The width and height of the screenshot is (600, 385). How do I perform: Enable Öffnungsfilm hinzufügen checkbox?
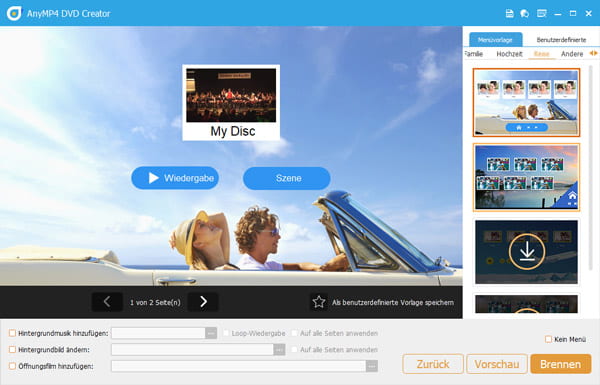click(12, 366)
